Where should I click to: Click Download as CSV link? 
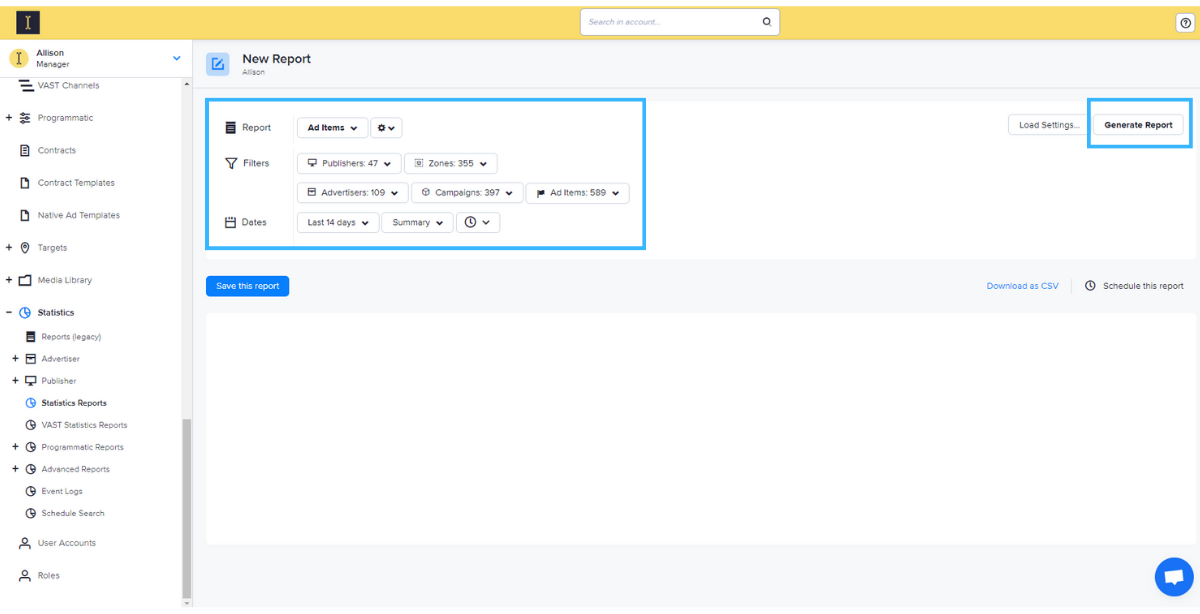(1022, 286)
